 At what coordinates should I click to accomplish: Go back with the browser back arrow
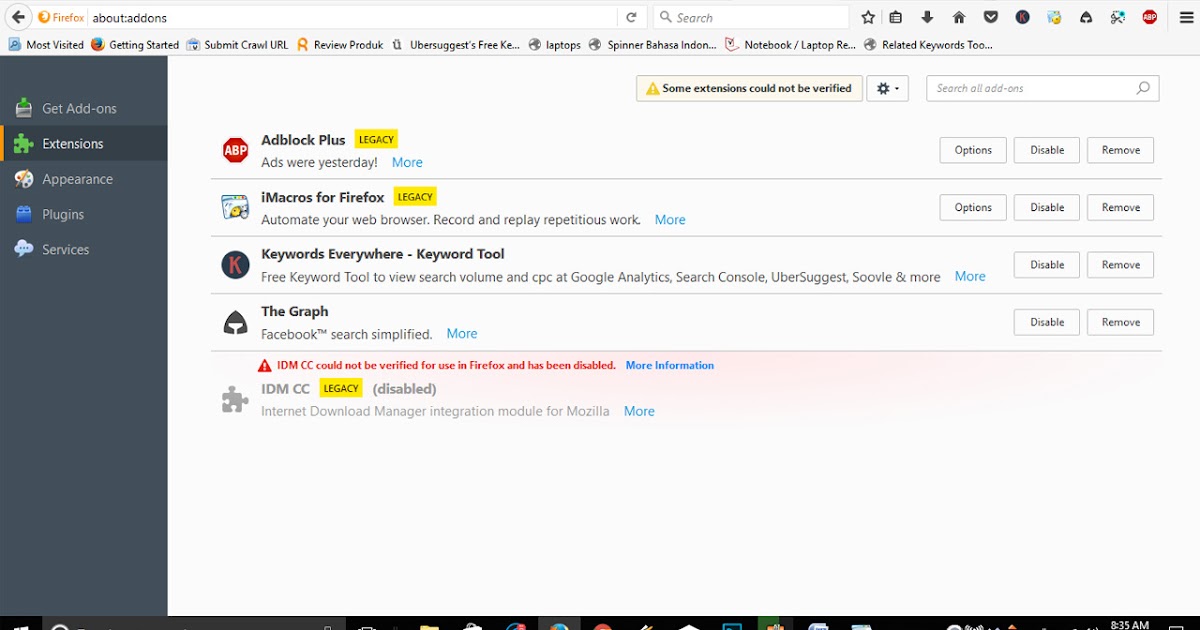pyautogui.click(x=18, y=17)
